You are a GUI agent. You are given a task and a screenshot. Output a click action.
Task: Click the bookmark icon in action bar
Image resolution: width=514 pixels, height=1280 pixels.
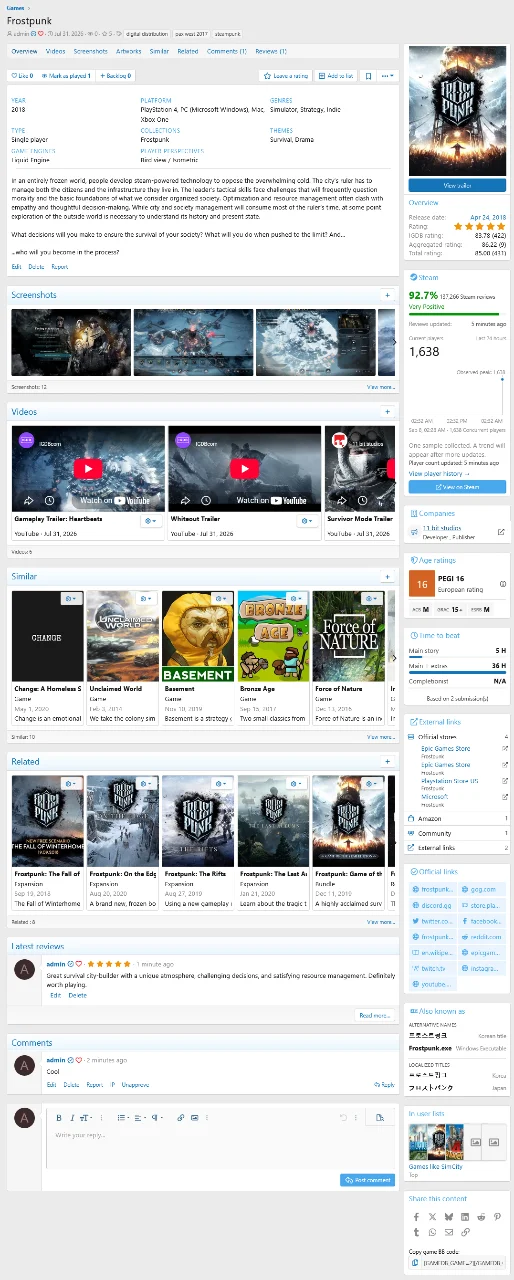pos(368,76)
